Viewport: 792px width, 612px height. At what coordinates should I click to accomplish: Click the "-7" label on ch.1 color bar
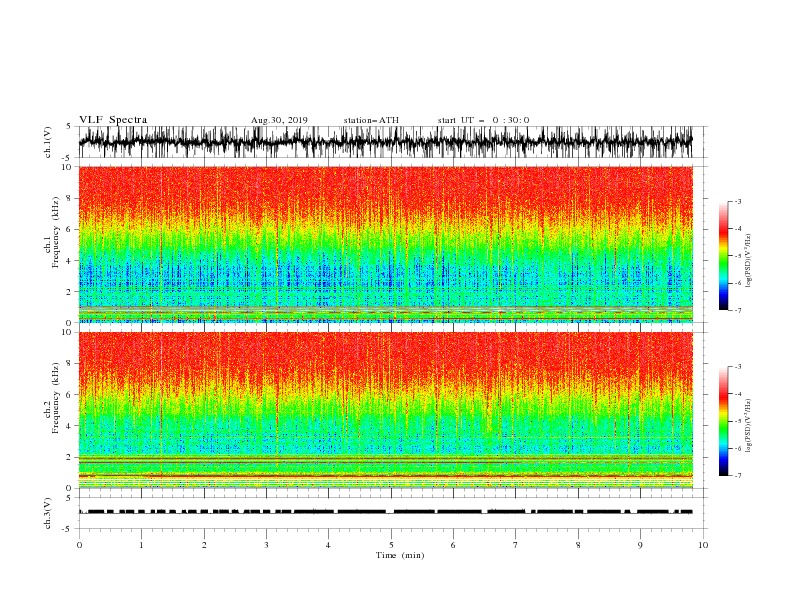pyautogui.click(x=737, y=310)
